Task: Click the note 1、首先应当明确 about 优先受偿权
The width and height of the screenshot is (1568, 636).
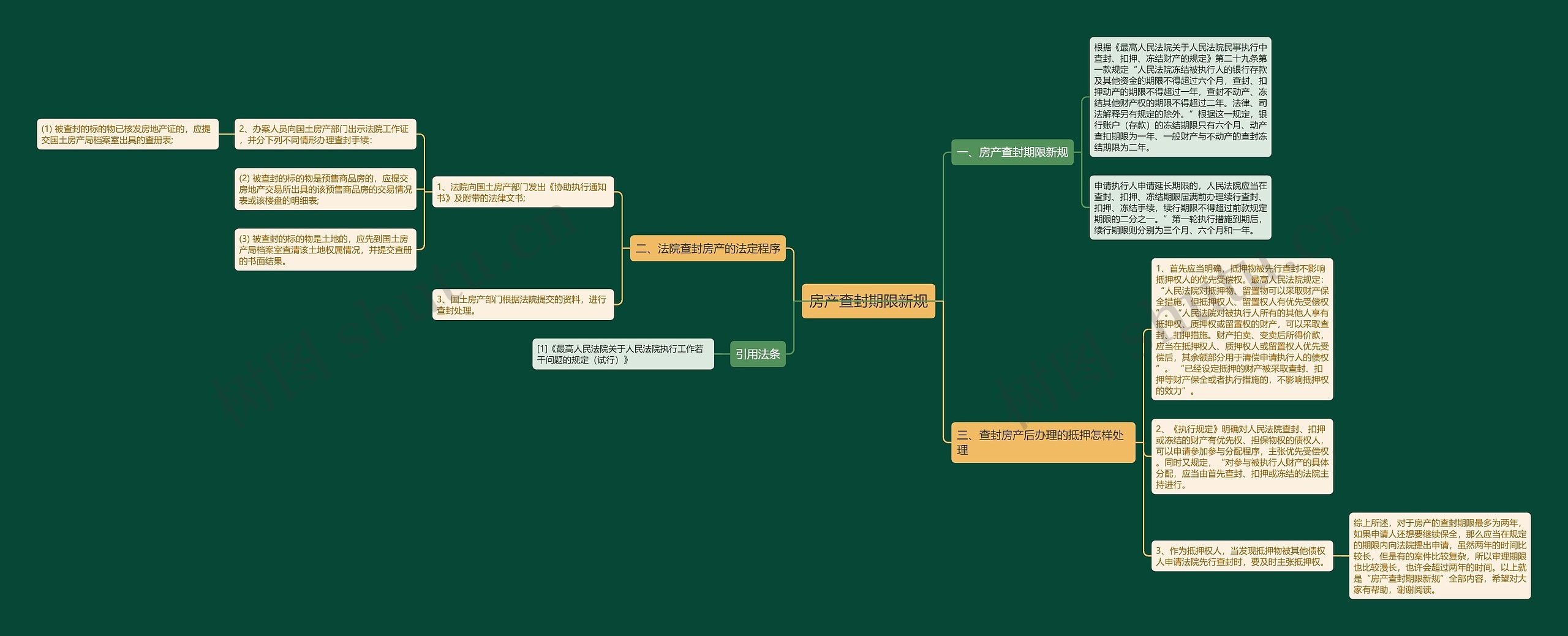Action: (x=1242, y=329)
